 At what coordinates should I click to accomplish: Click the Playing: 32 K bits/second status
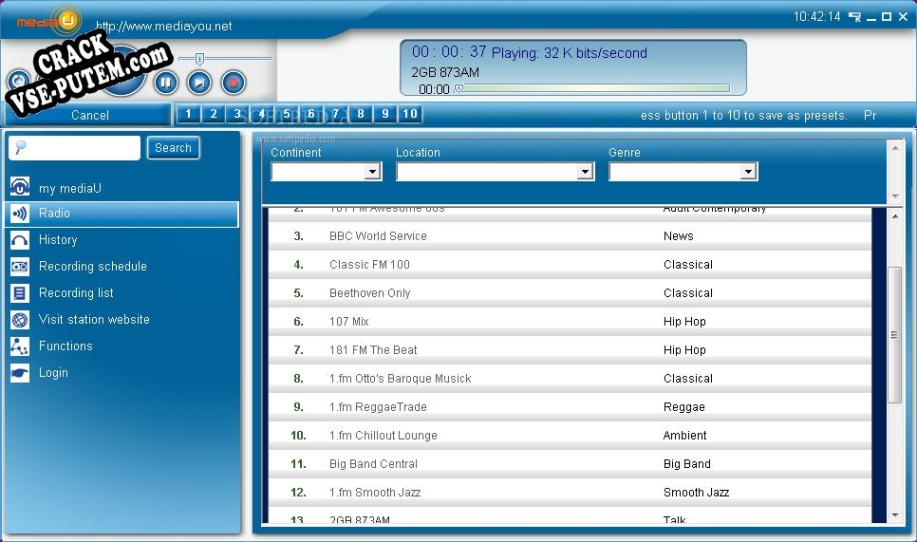pyautogui.click(x=569, y=53)
